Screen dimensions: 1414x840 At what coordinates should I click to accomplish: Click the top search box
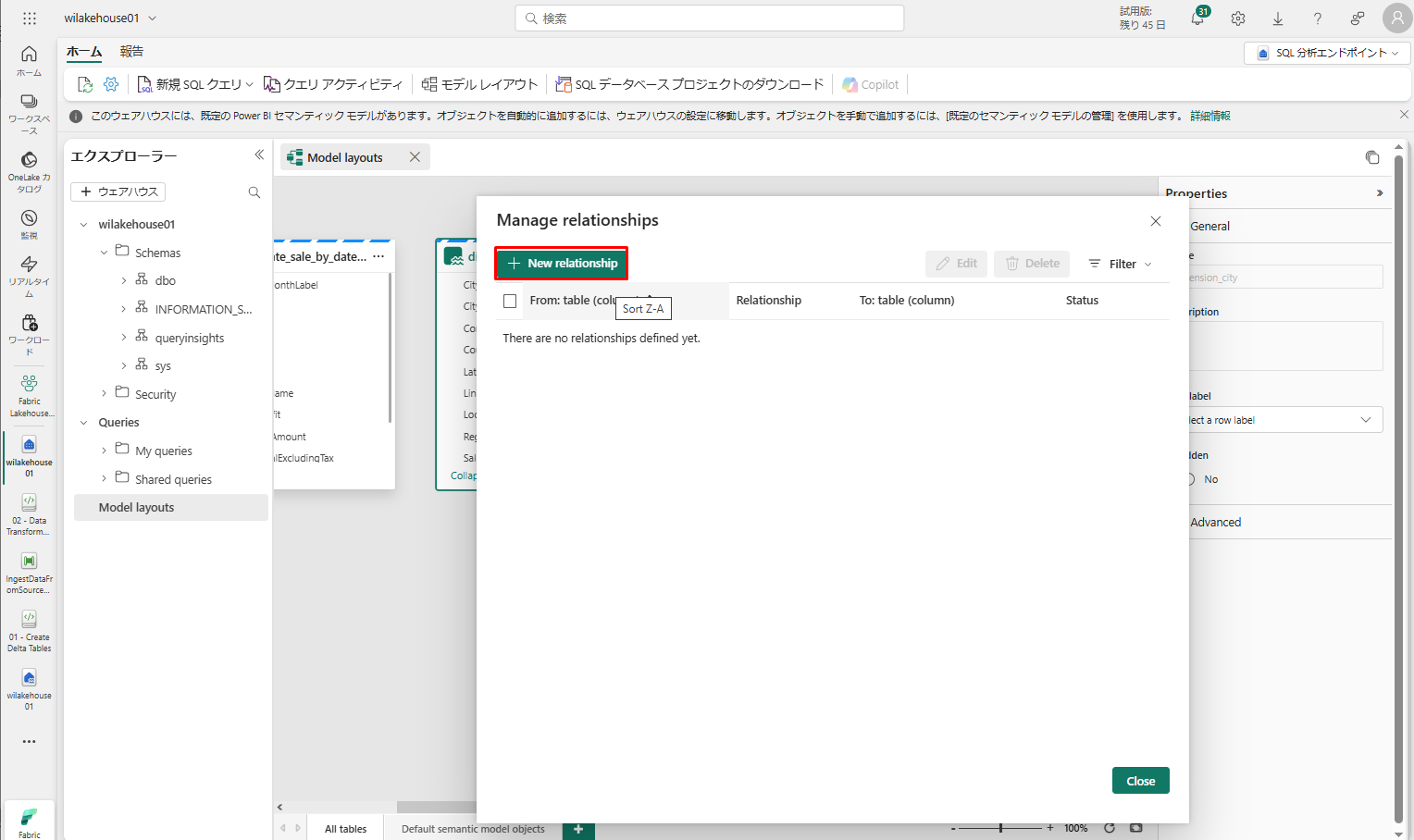709,19
